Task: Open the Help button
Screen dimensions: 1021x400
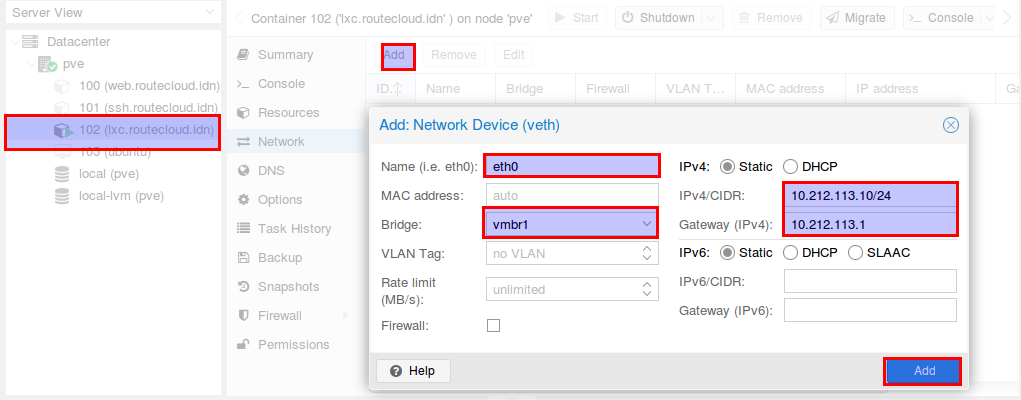Action: pos(413,371)
